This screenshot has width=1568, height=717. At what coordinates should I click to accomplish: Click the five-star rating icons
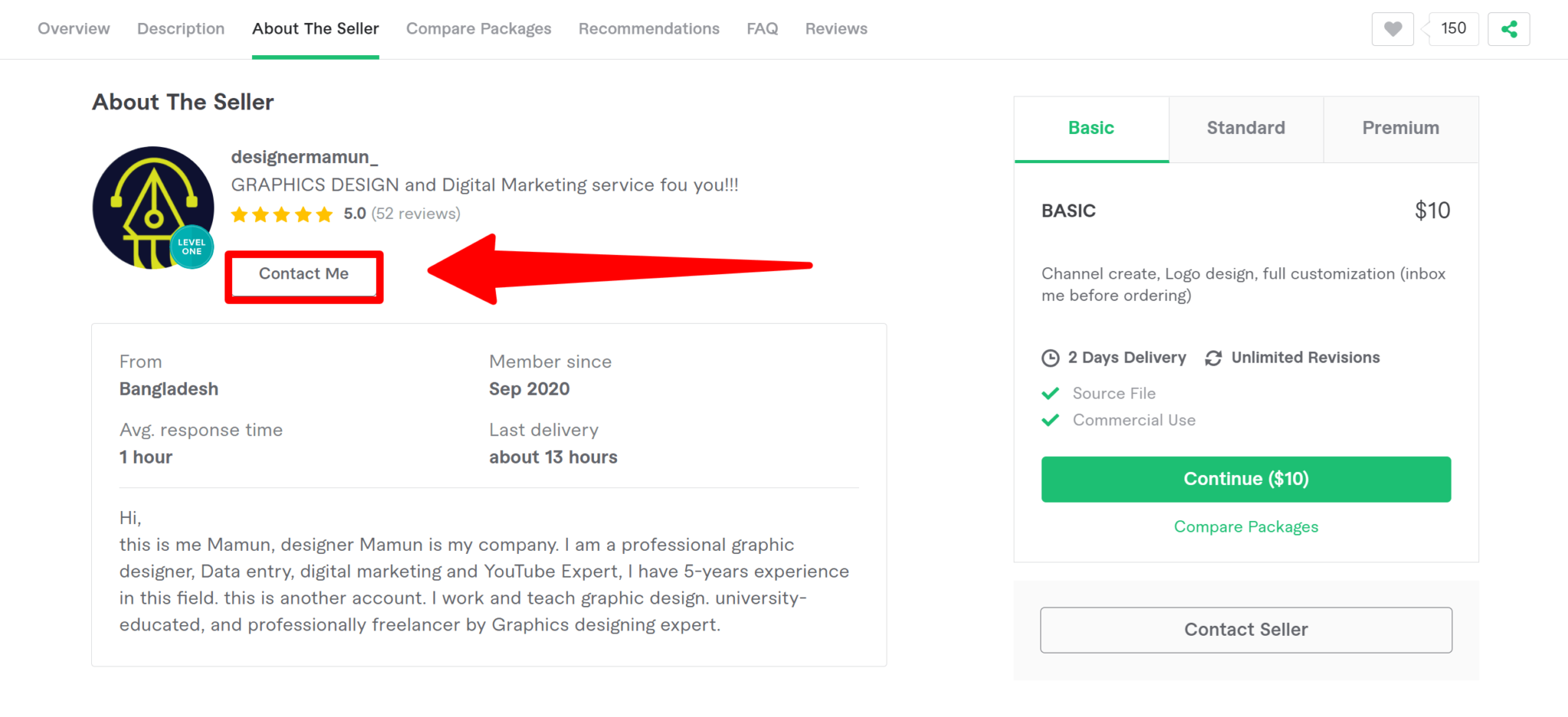[282, 214]
